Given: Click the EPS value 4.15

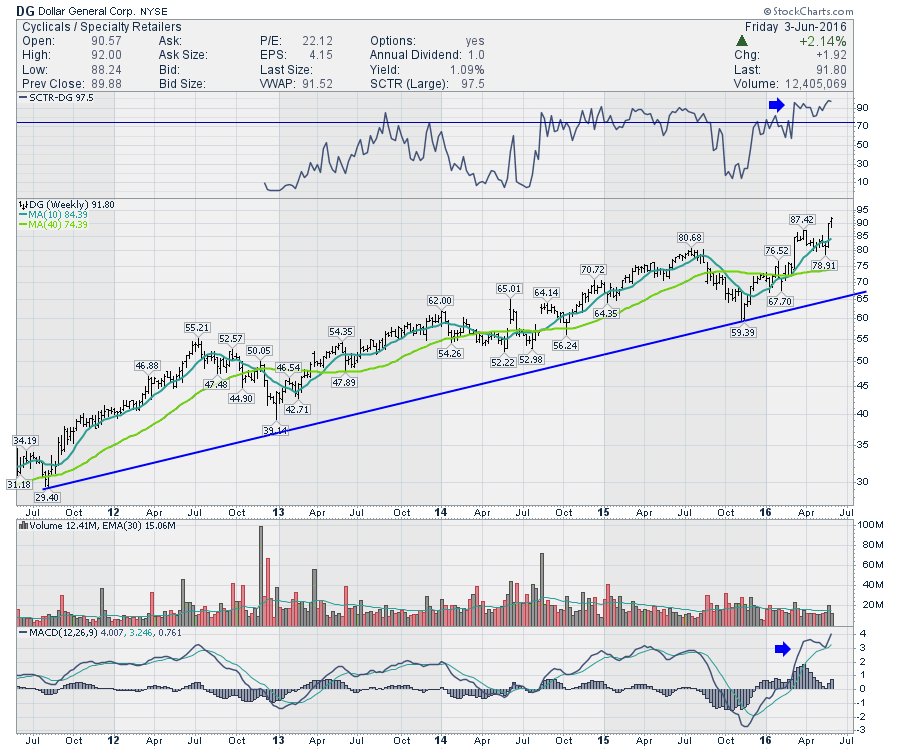Looking at the screenshot, I should (x=321, y=55).
